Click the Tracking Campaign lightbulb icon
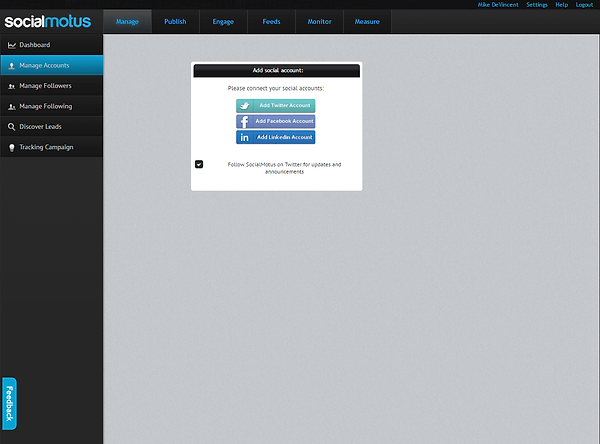Screen dimensions: 600x444 (12, 147)
